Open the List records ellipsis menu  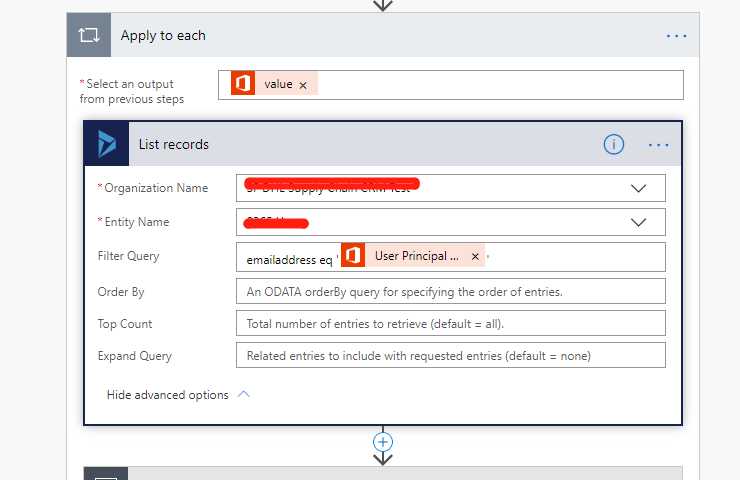(x=658, y=144)
